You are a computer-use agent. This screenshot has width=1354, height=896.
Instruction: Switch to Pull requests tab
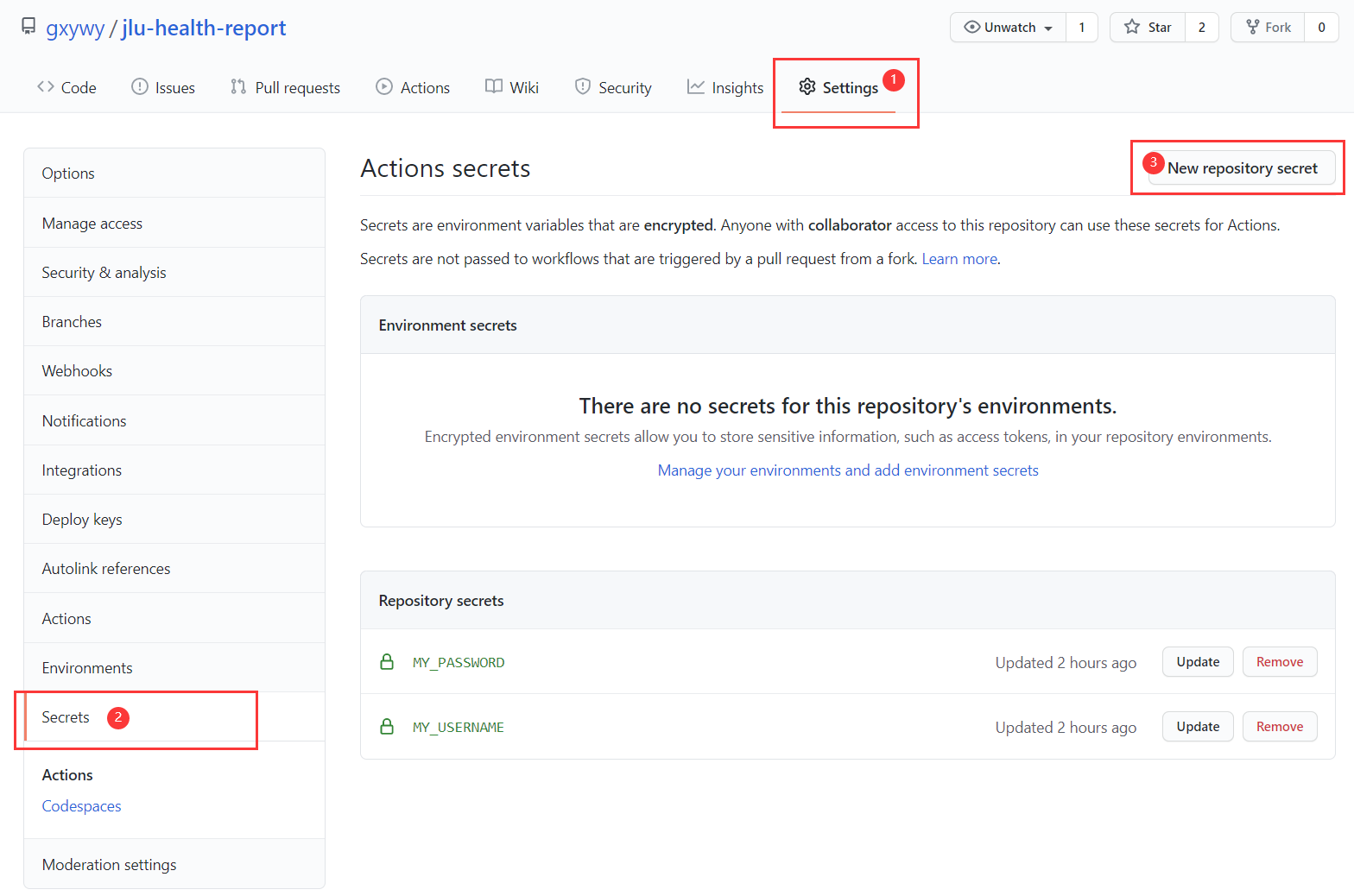285,87
